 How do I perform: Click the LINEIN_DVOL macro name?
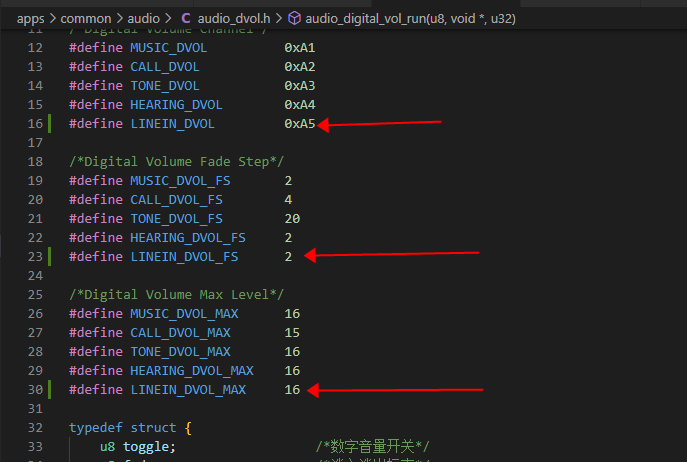pyautogui.click(x=173, y=124)
